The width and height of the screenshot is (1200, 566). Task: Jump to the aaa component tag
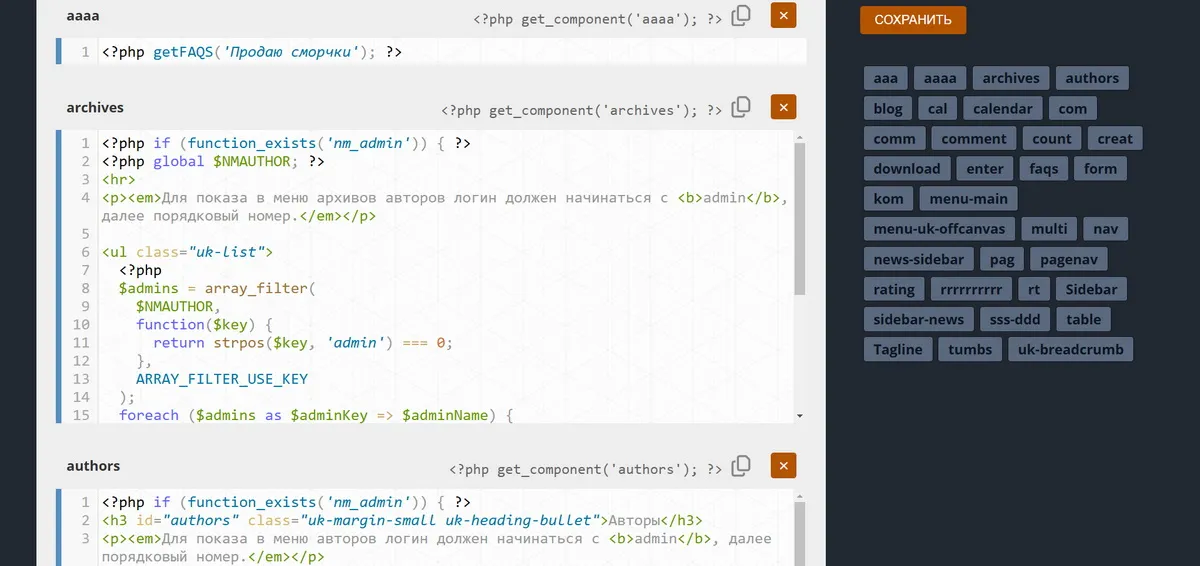point(885,78)
